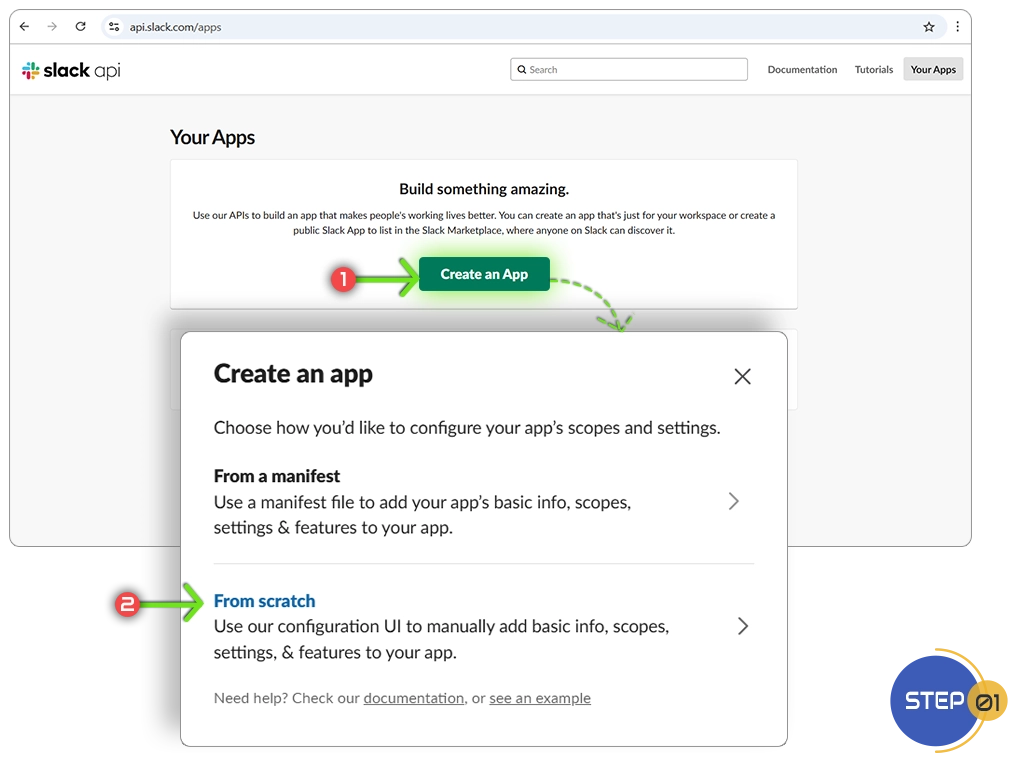Viewport: 1024px width, 768px height.
Task: Open site information icon in address bar
Action: point(114,27)
